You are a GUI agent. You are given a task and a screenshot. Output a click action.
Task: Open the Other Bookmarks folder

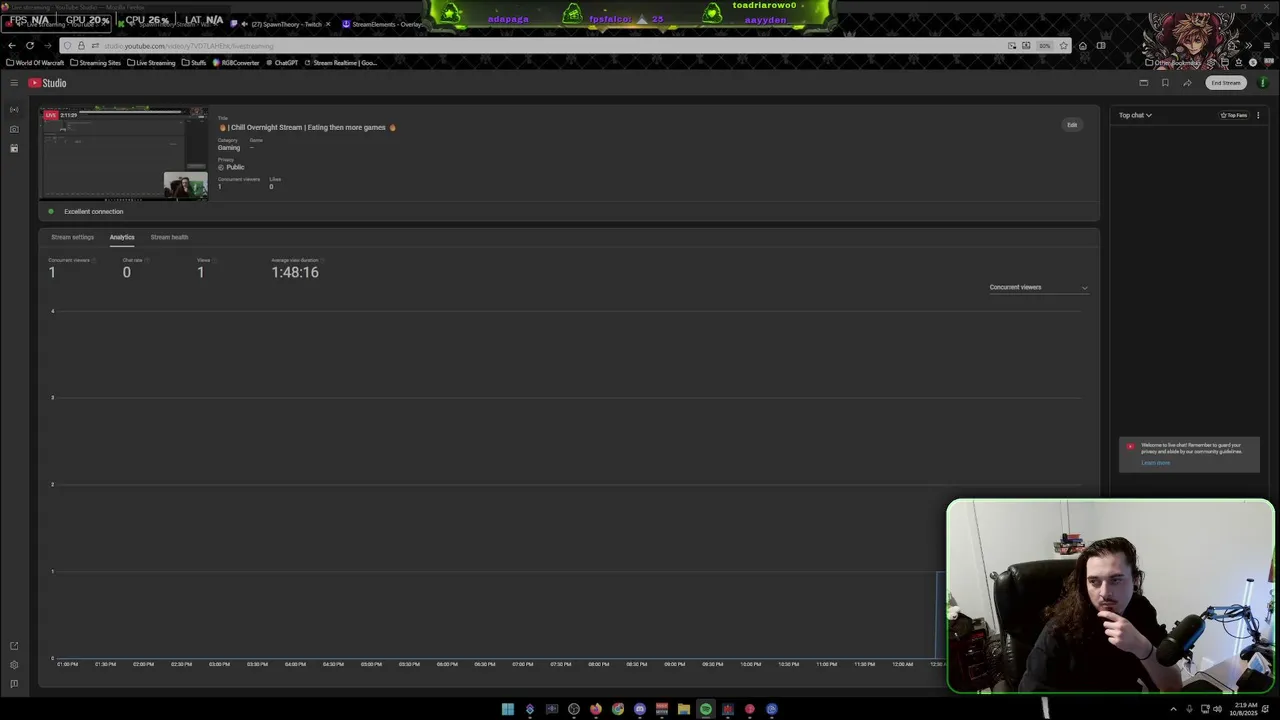1172,62
